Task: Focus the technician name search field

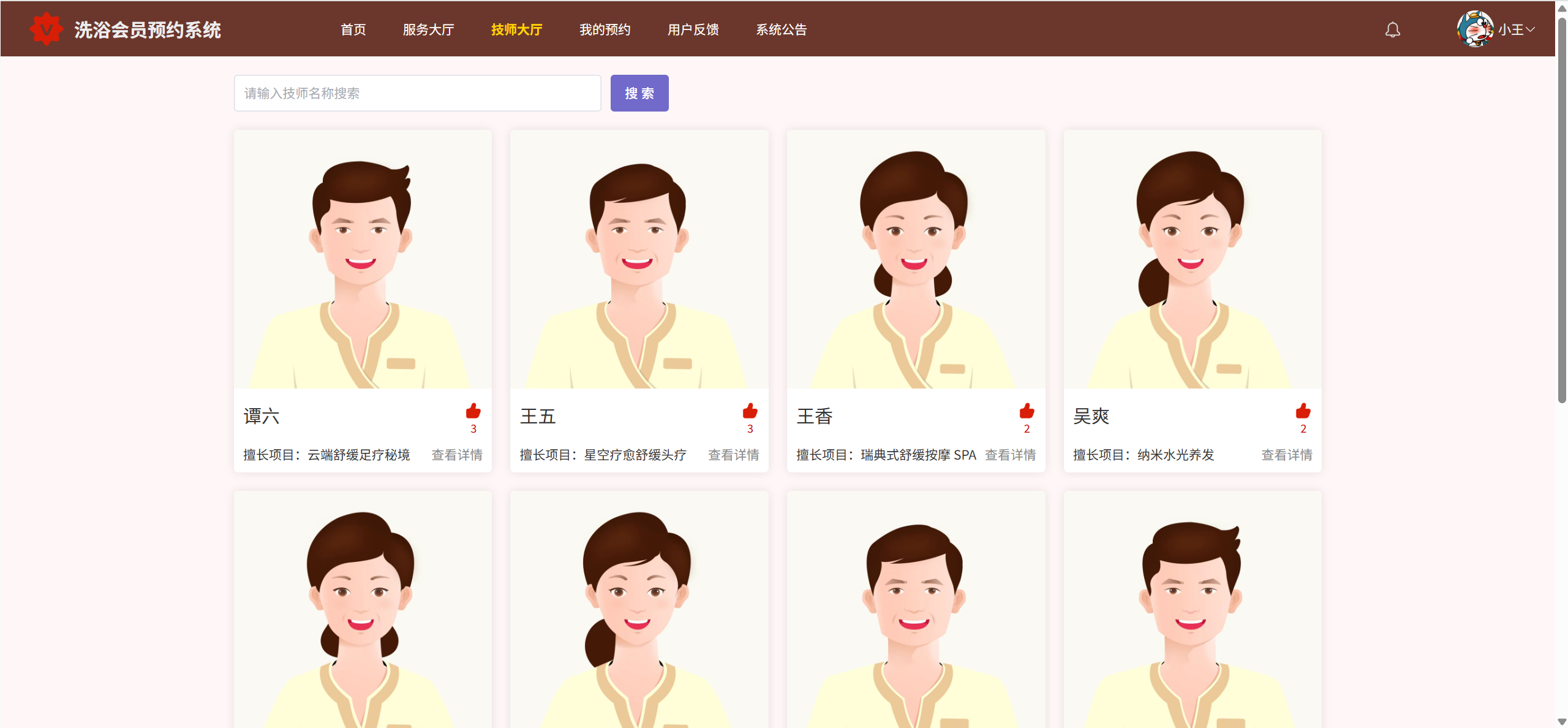Action: (x=417, y=93)
